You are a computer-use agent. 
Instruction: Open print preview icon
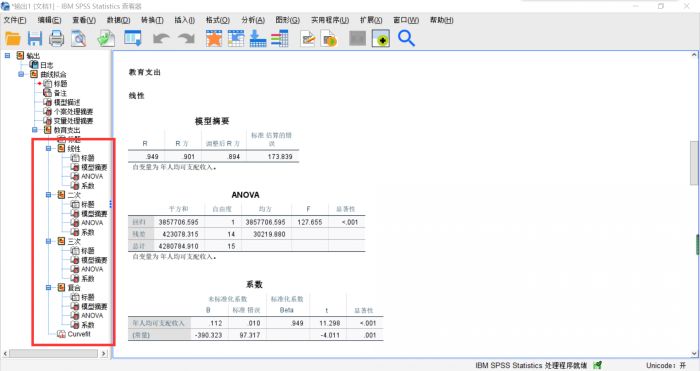79,39
